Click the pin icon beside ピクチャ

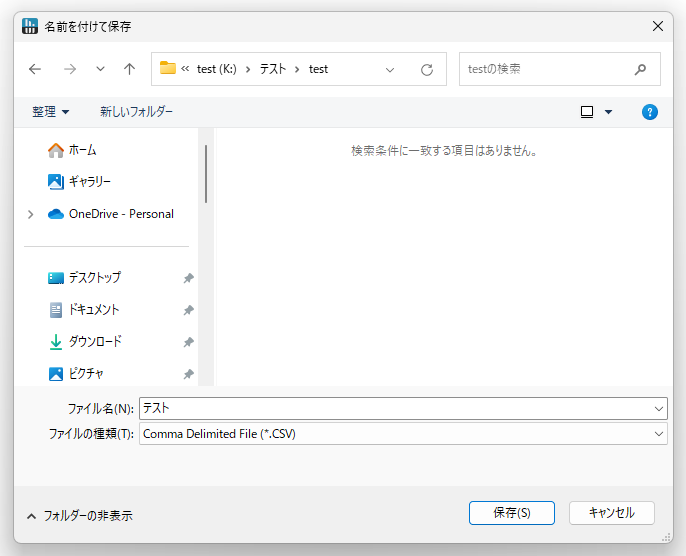point(189,374)
